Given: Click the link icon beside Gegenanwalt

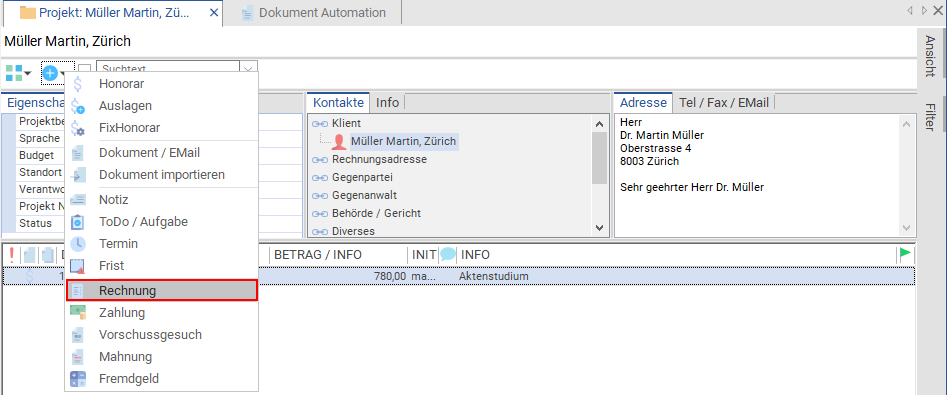Looking at the screenshot, I should pos(319,196).
